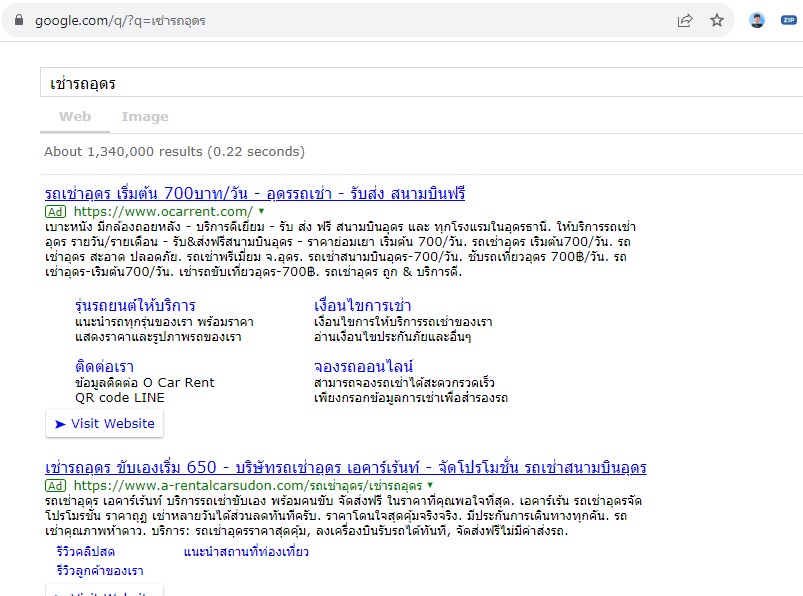Switch to the Image tab
This screenshot has height=596, width=803.
(145, 117)
